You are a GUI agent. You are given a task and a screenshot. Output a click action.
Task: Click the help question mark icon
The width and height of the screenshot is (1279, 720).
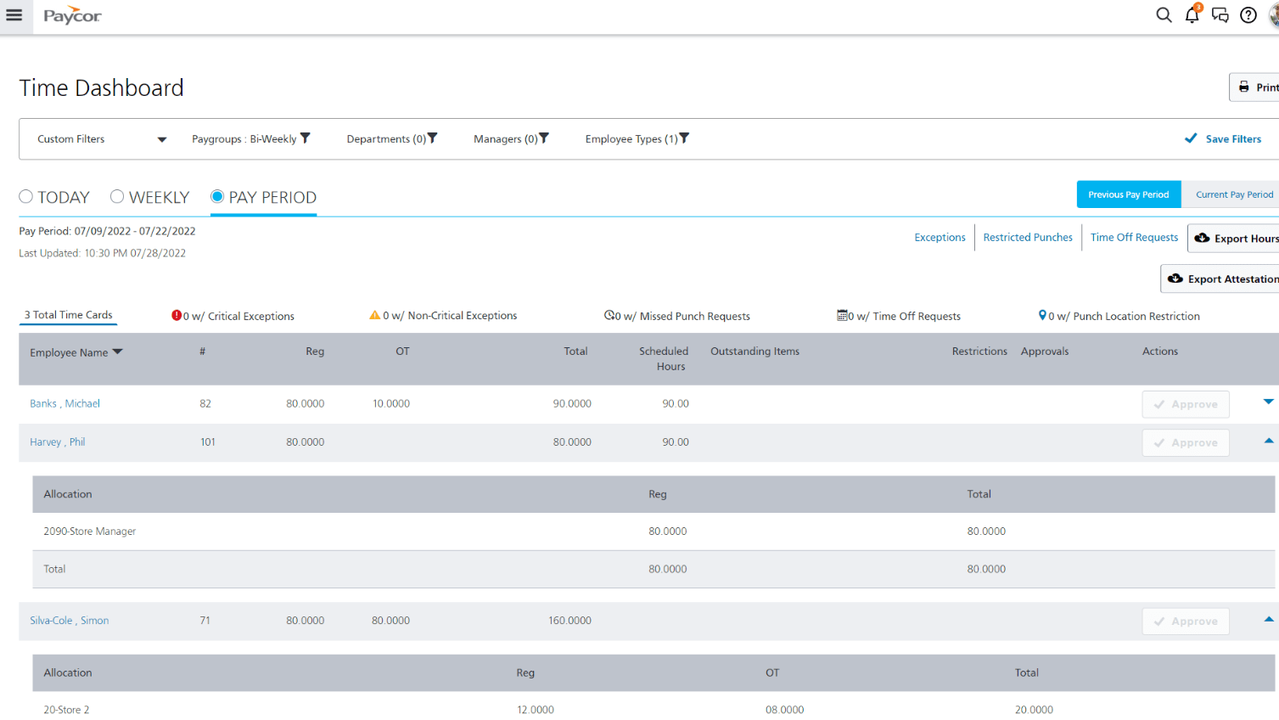(x=1248, y=15)
